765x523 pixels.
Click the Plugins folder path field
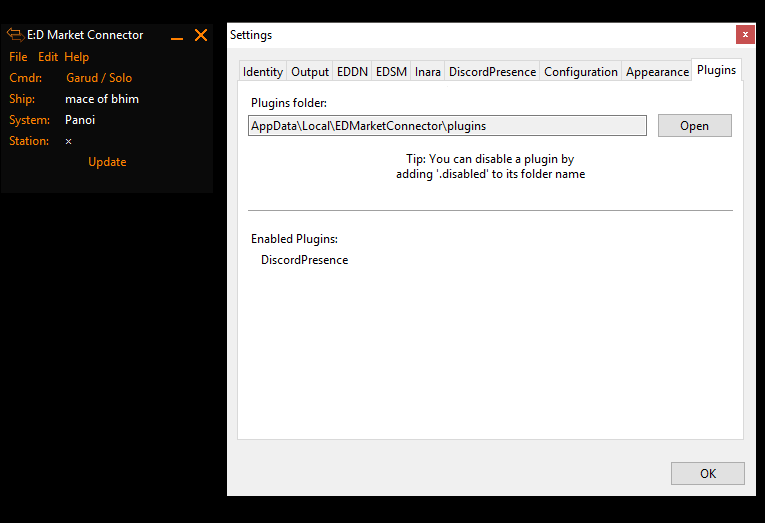(447, 126)
